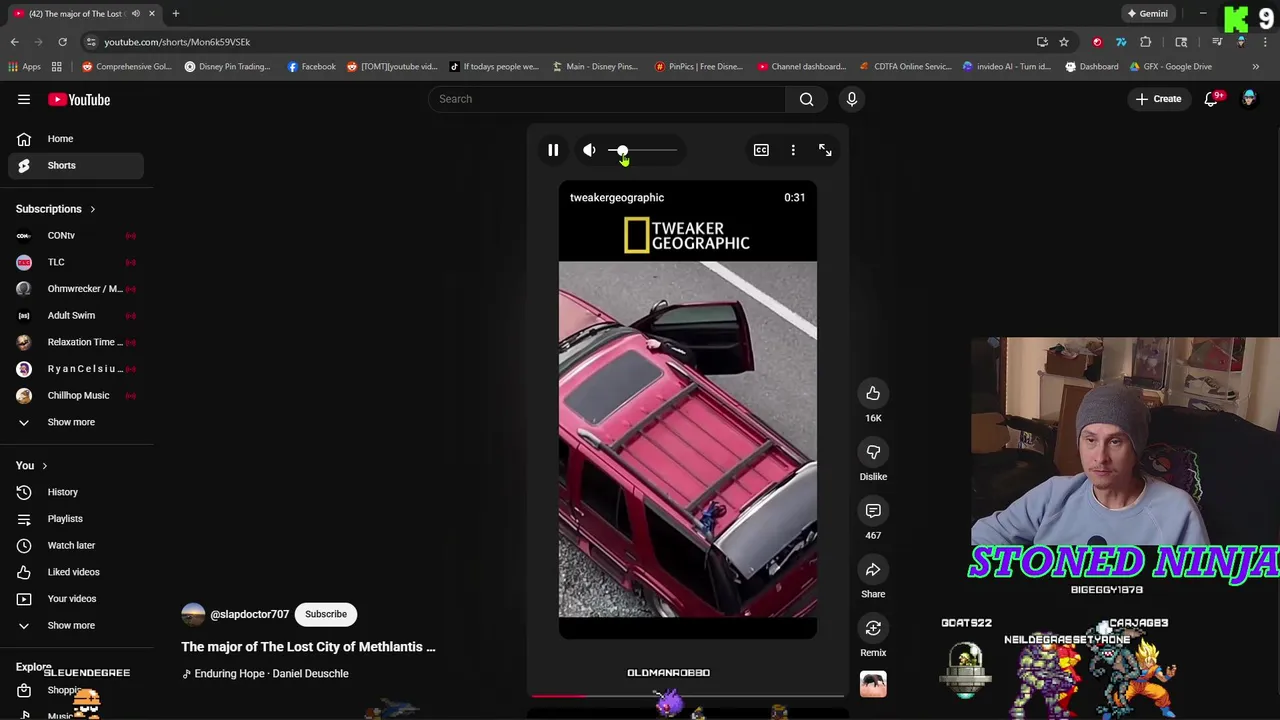Bookmark this page with the star icon

click(x=1064, y=42)
